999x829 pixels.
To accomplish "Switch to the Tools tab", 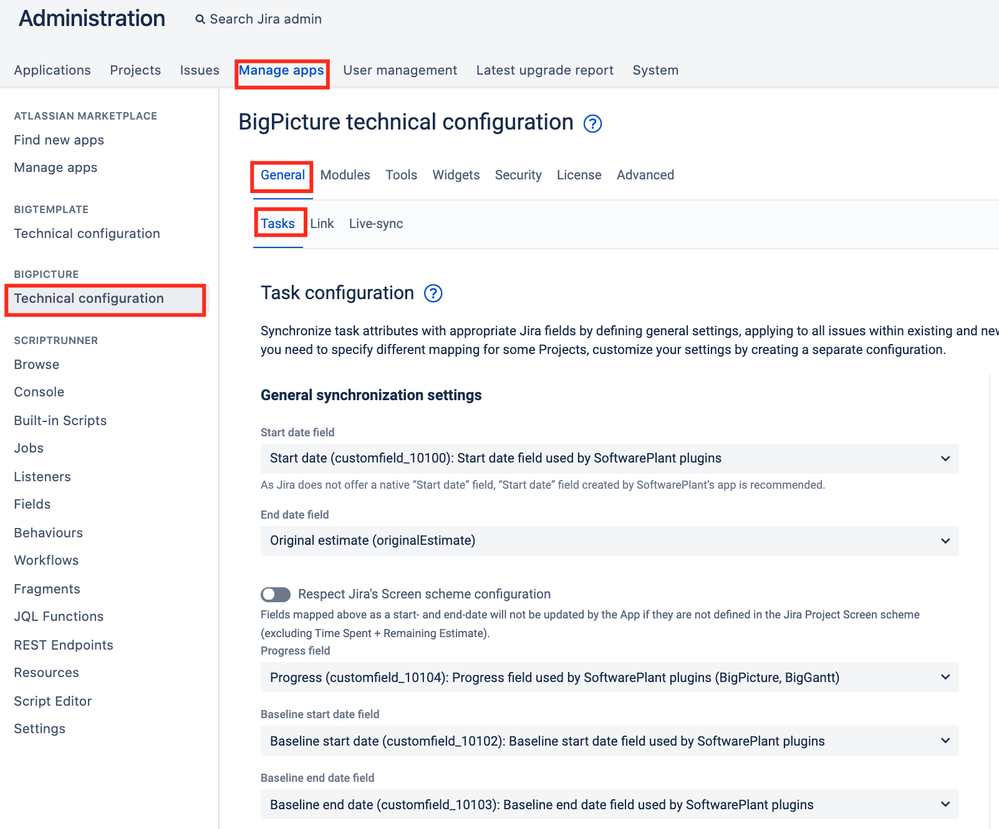I will tap(401, 175).
